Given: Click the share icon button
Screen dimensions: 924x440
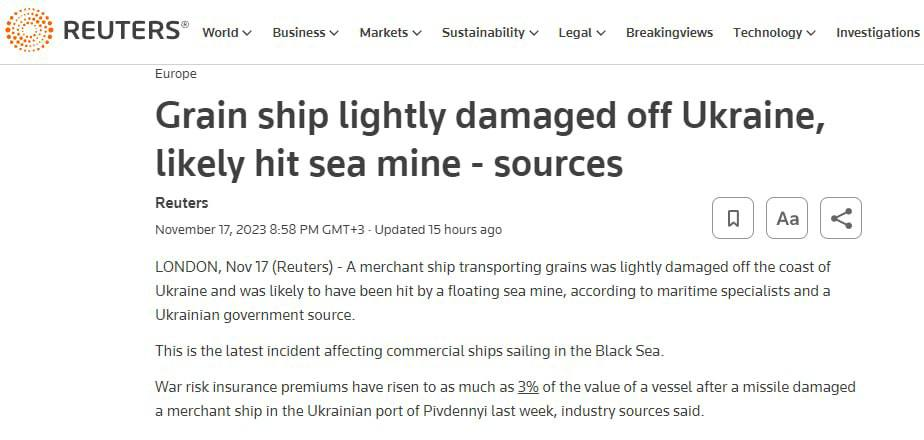Looking at the screenshot, I should pos(841,218).
